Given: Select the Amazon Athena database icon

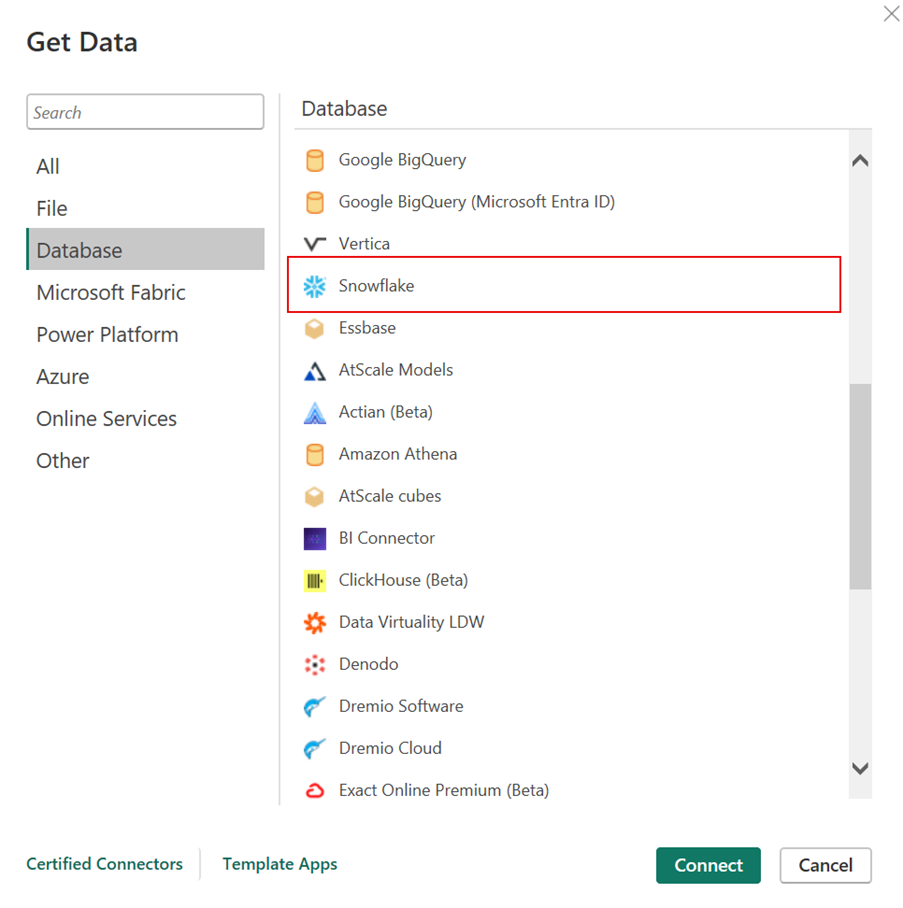Looking at the screenshot, I should (315, 455).
